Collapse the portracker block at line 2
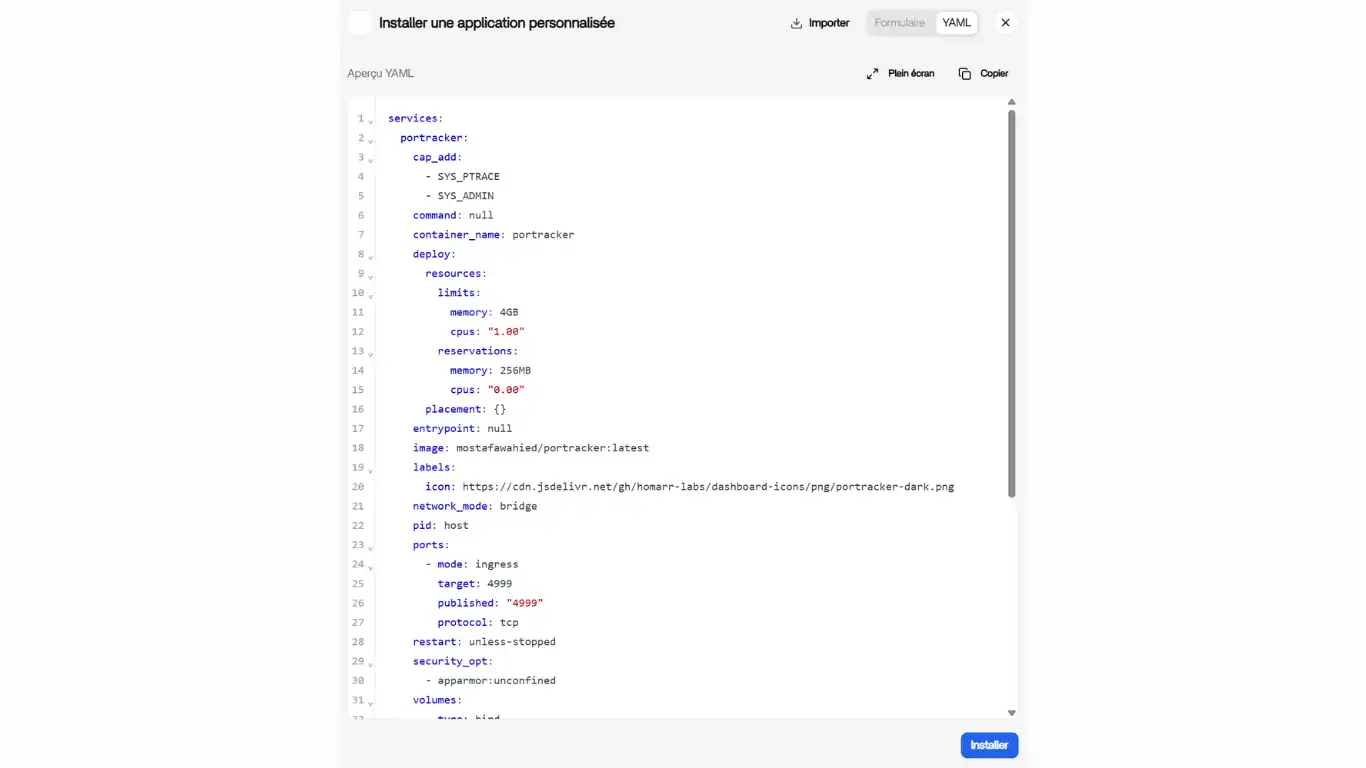 click(x=371, y=141)
